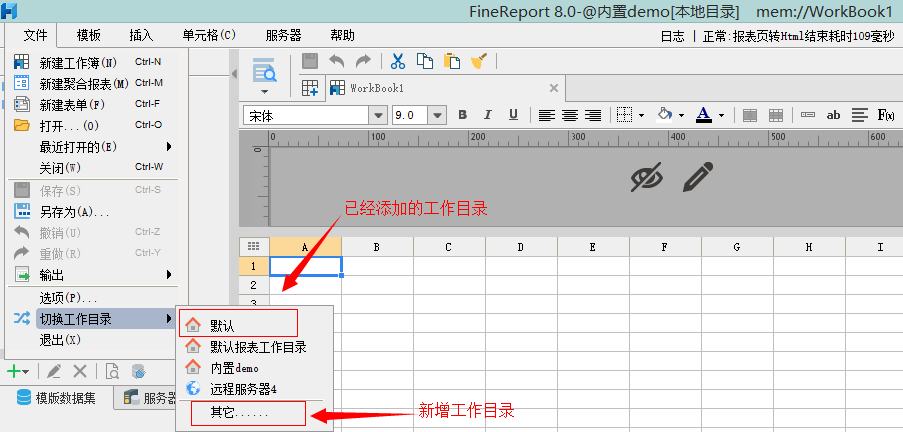
Task: Expand font color dropdown arrow
Action: click(x=721, y=116)
